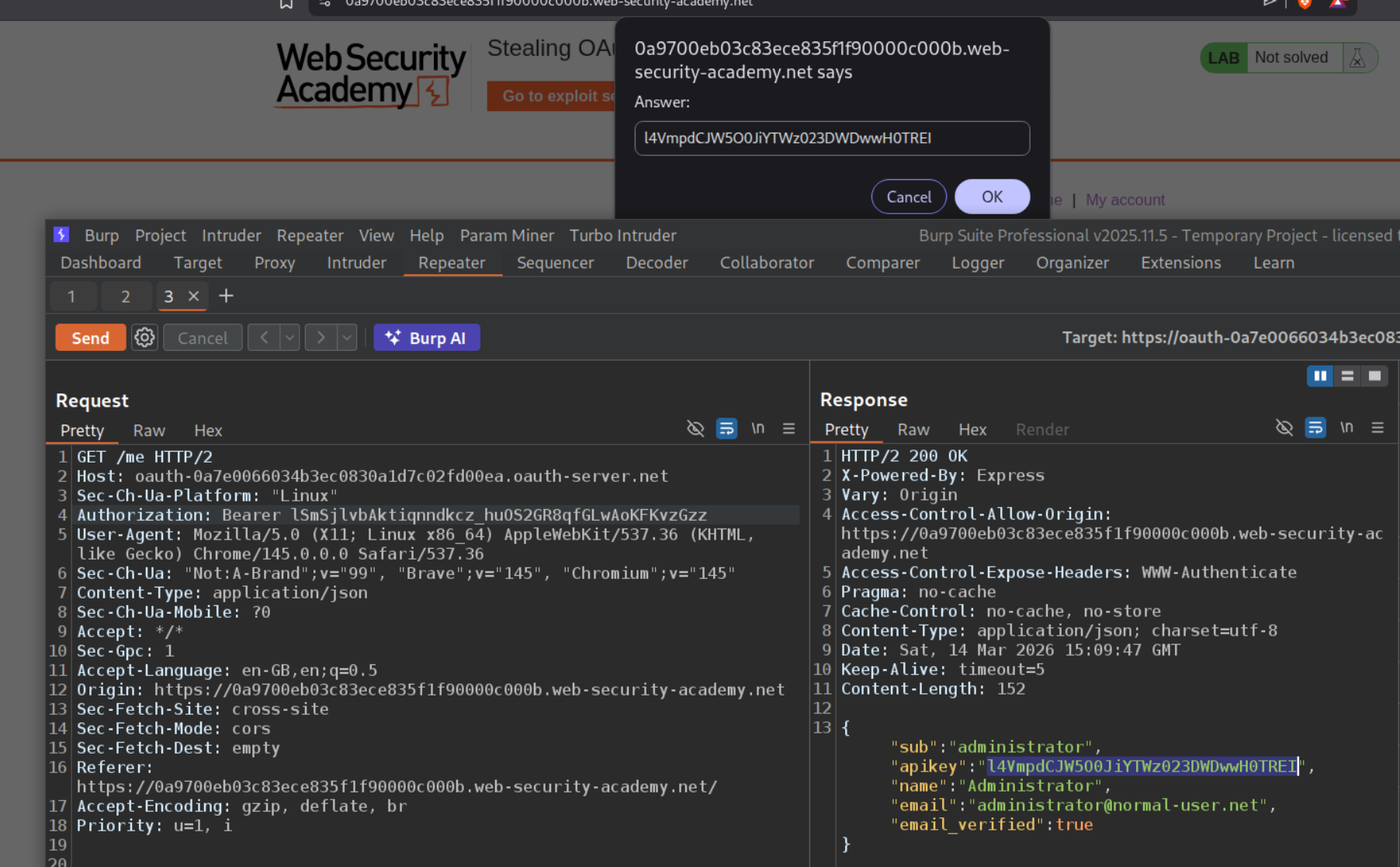Viewport: 1400px width, 867px height.
Task: Switch Response view to Raw tab
Action: click(x=913, y=429)
